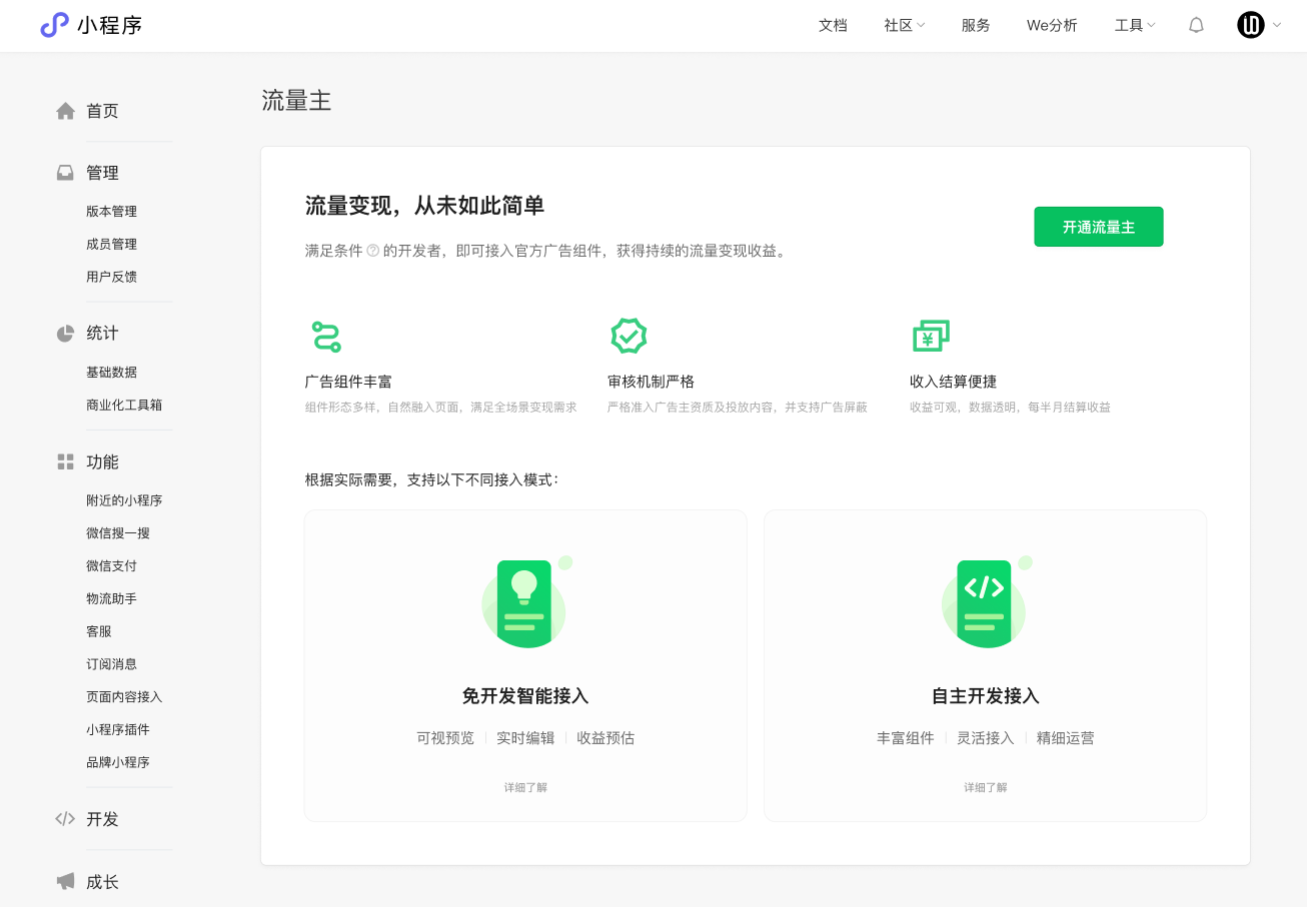
Task: Click the 实时编辑 text
Action: point(526,738)
